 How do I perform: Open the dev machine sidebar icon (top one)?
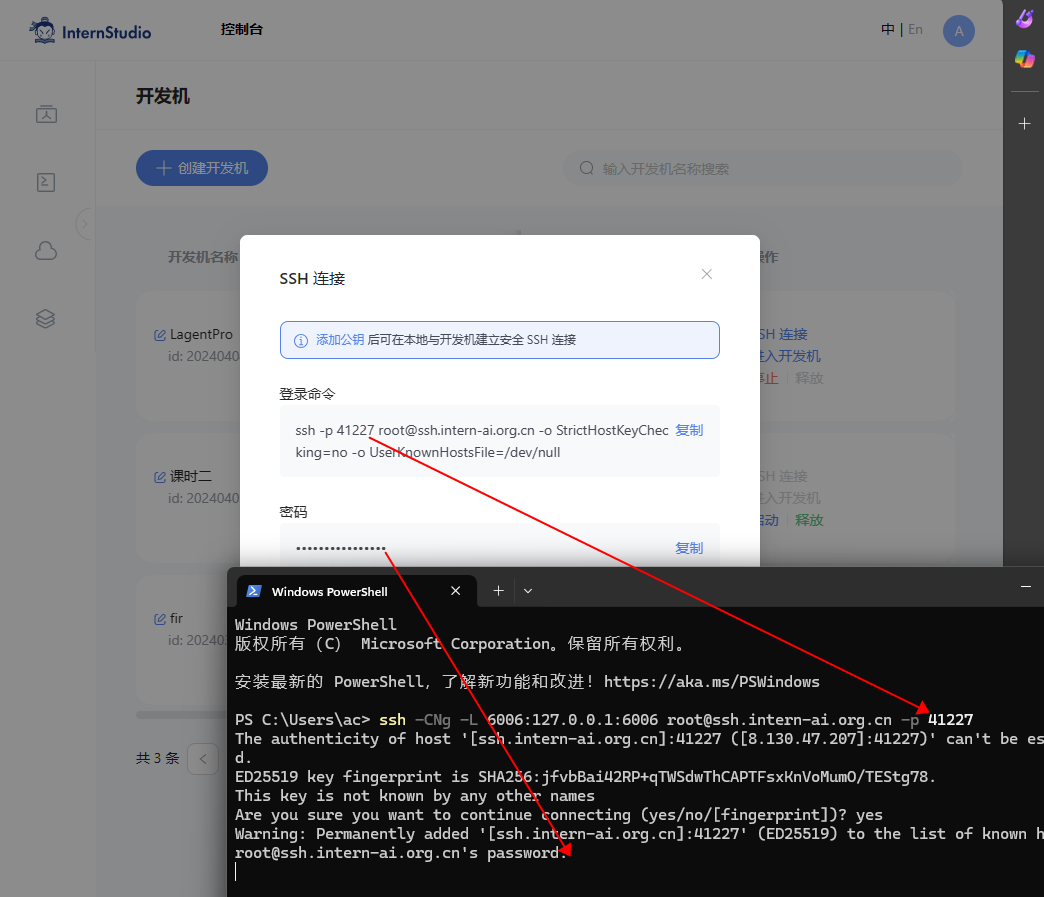(46, 114)
